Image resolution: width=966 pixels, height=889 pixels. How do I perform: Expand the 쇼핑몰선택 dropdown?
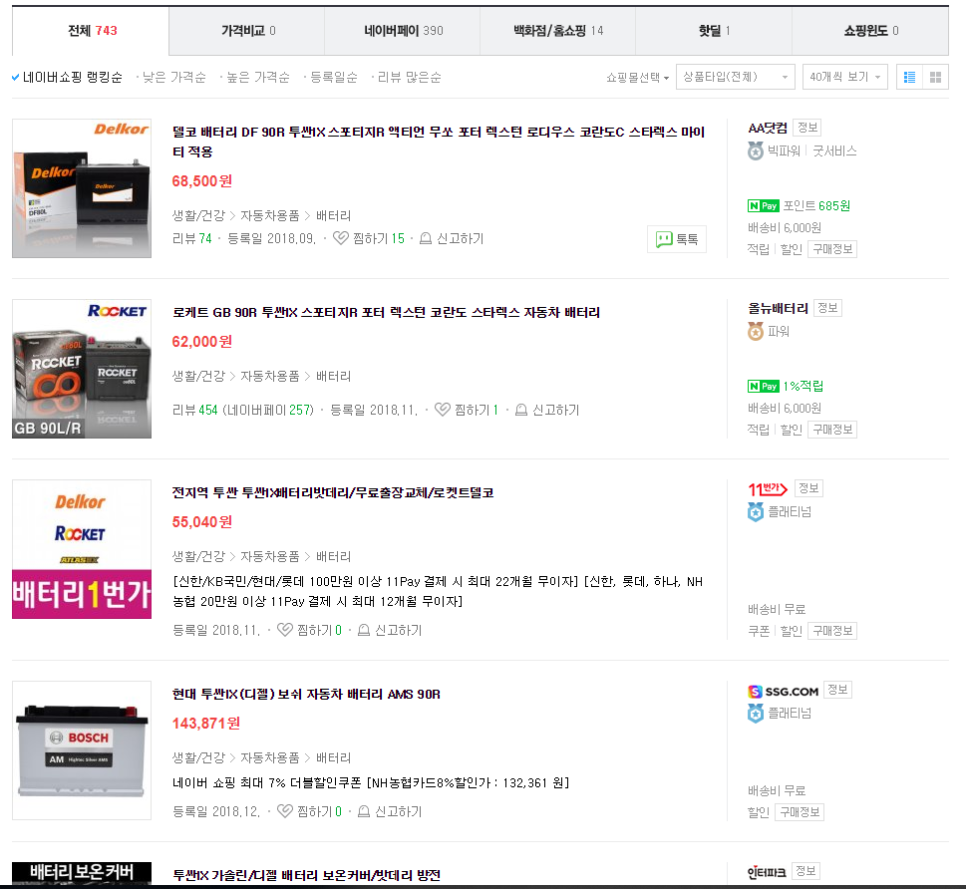point(637,78)
